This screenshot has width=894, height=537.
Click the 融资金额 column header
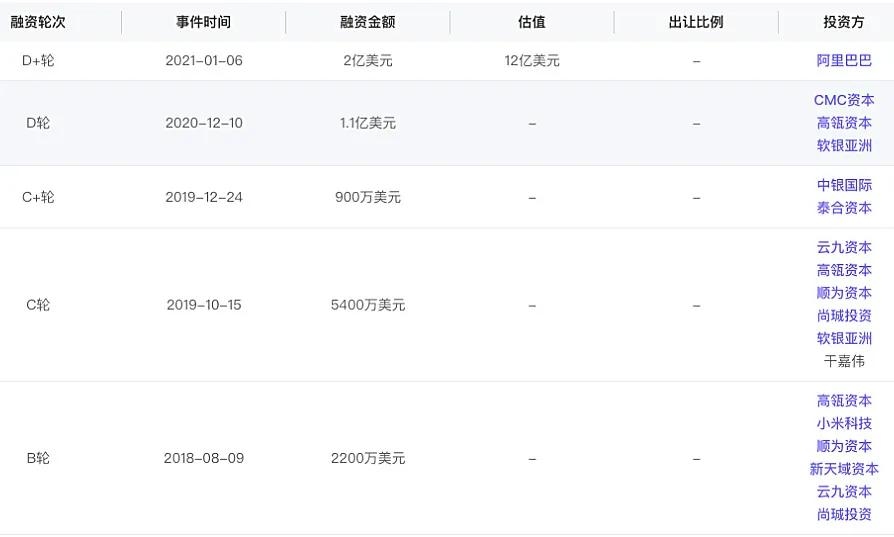(367, 21)
